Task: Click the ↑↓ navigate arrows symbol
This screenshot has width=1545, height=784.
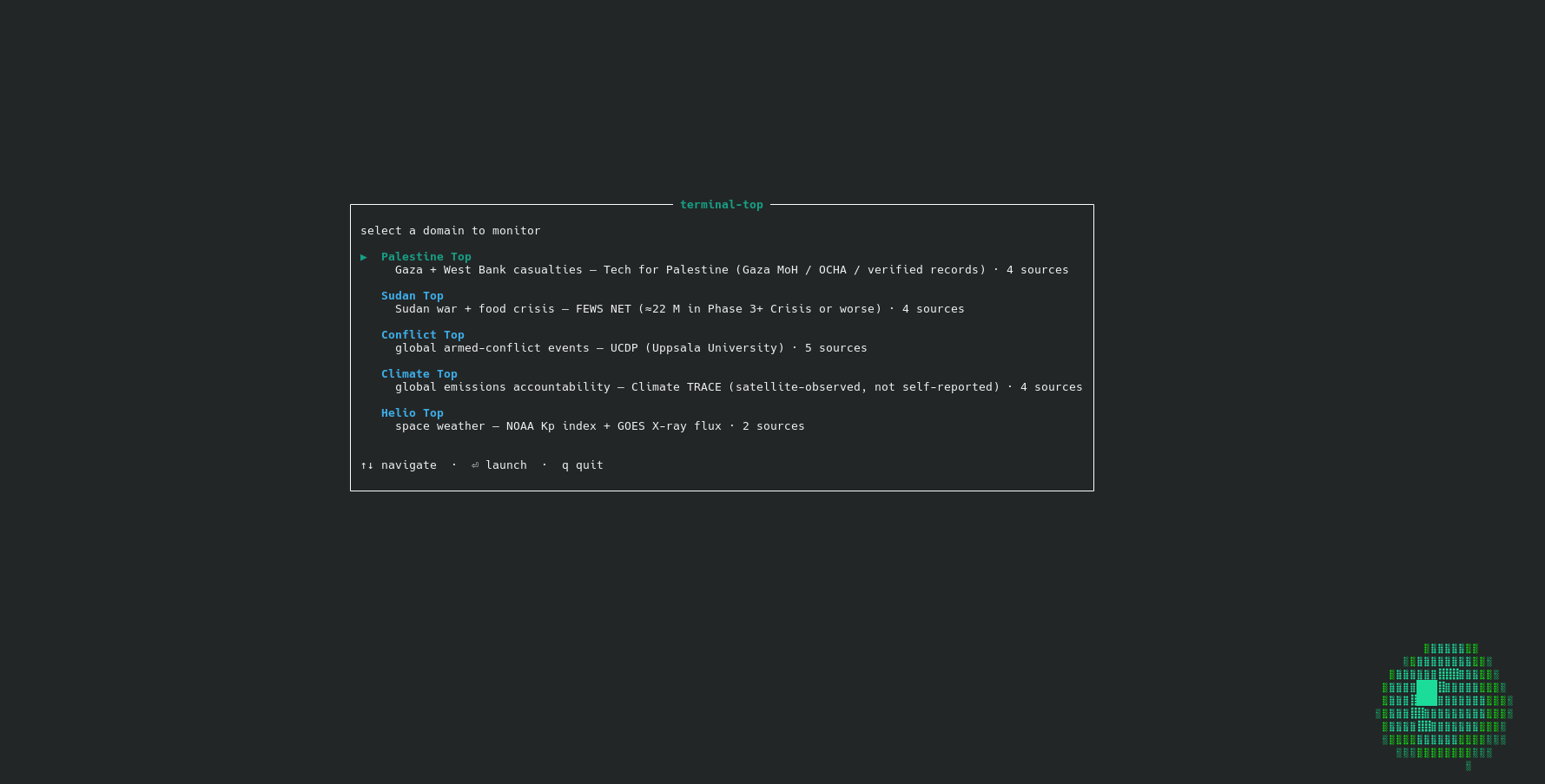Action: pyautogui.click(x=366, y=465)
